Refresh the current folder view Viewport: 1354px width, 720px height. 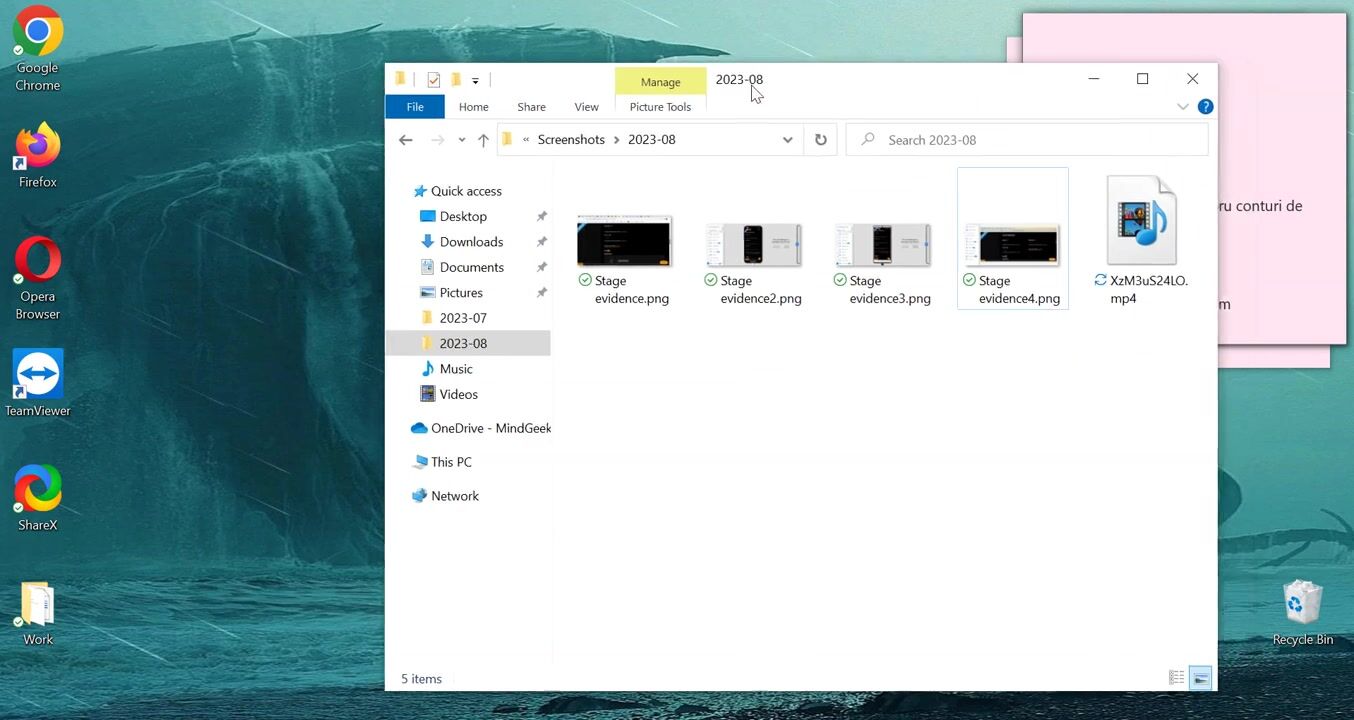pos(820,140)
